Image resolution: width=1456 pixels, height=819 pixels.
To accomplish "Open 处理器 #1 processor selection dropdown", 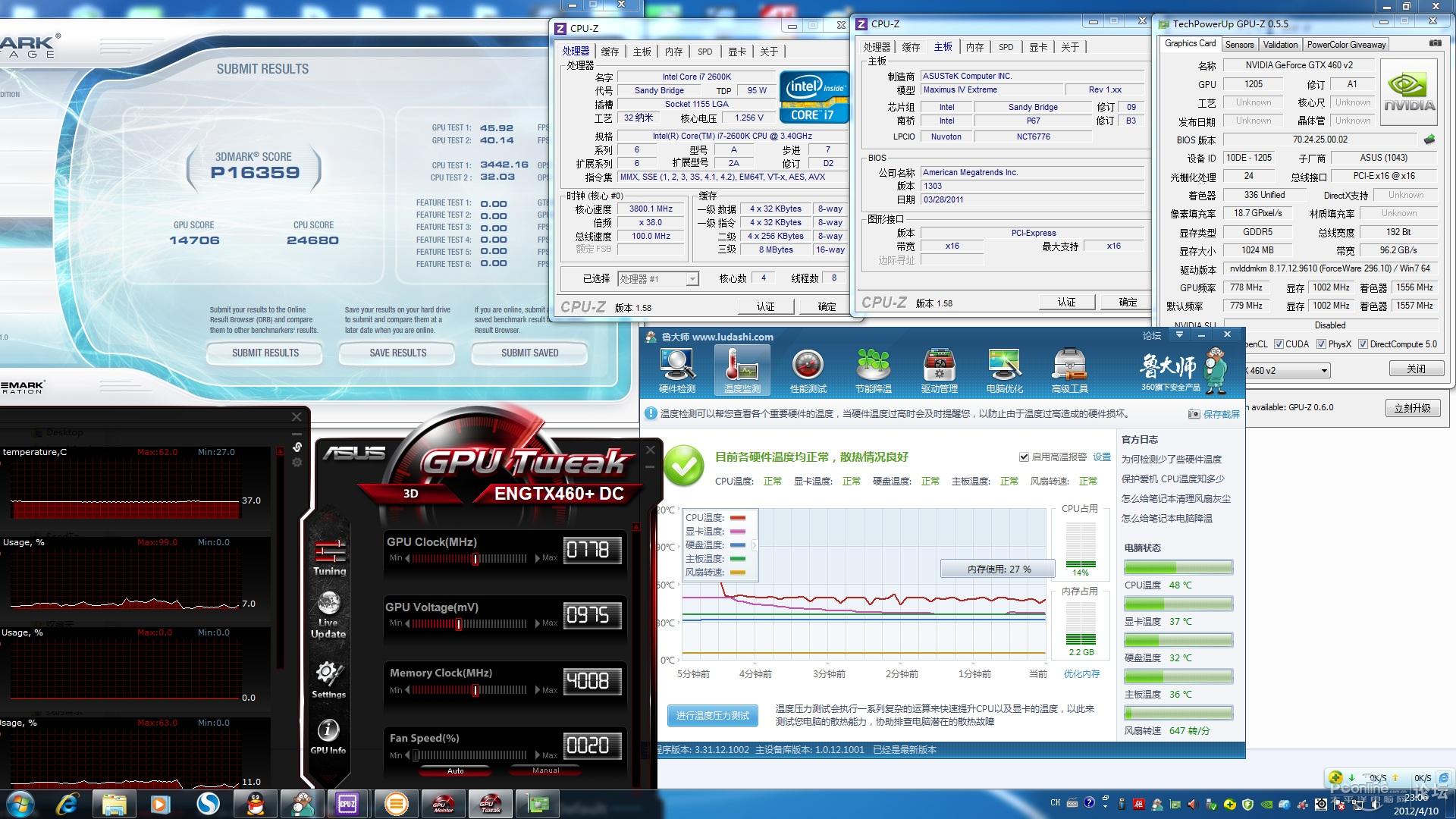I will point(657,279).
